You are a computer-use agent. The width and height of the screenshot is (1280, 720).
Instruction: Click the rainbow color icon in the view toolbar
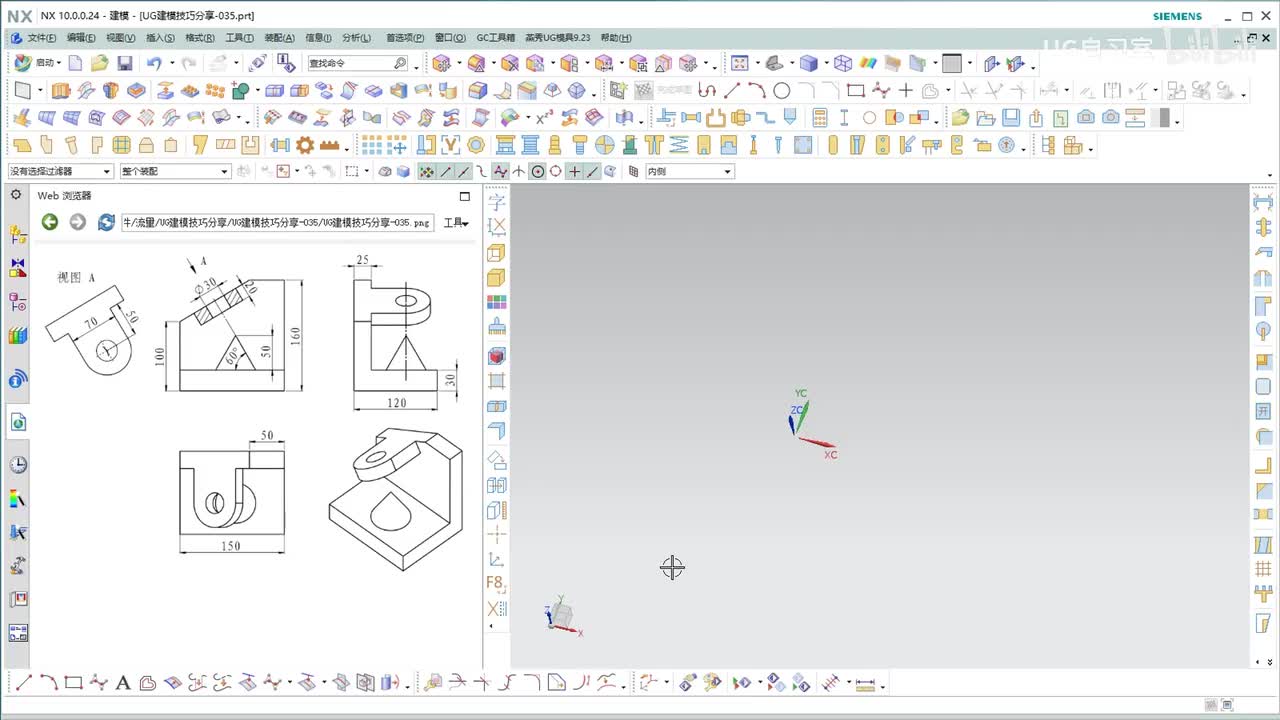868,63
